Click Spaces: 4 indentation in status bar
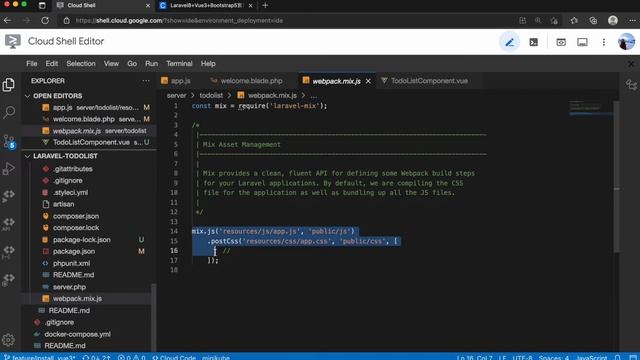Screen dimensions: 640x360 (x=553, y=357)
